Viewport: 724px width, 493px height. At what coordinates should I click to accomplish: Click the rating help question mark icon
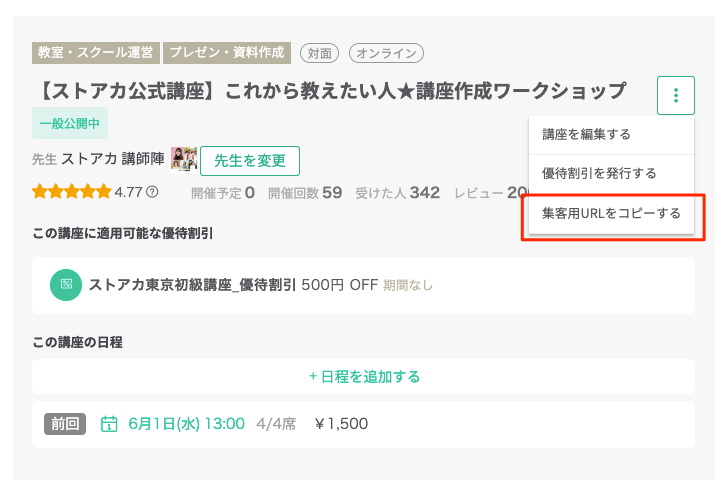coord(152,192)
